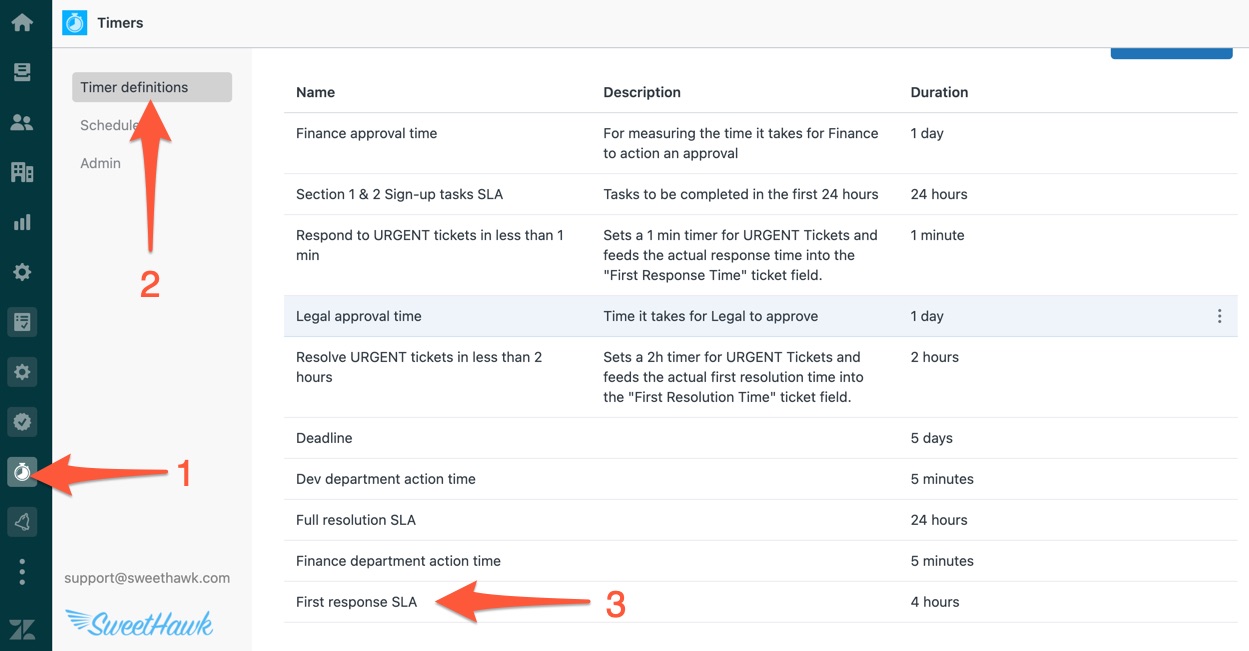Go to the Admin section
Viewport: 1249px width, 651px height.
tap(100, 163)
